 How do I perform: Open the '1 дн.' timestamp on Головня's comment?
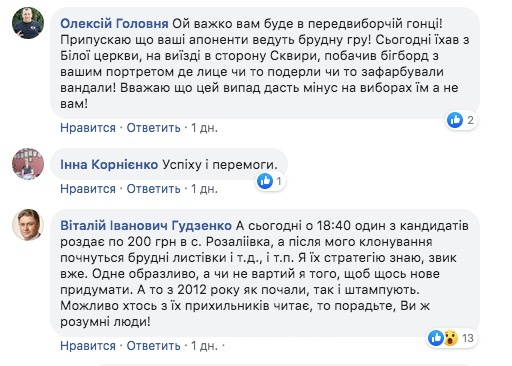click(x=204, y=128)
